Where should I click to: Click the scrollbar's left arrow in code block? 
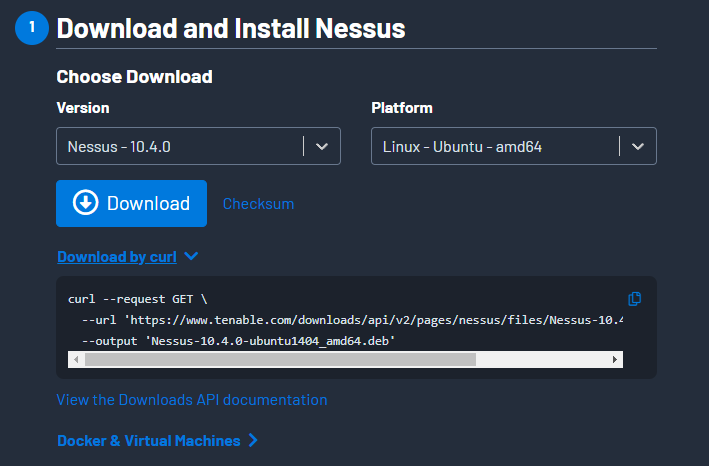[x=76, y=360]
